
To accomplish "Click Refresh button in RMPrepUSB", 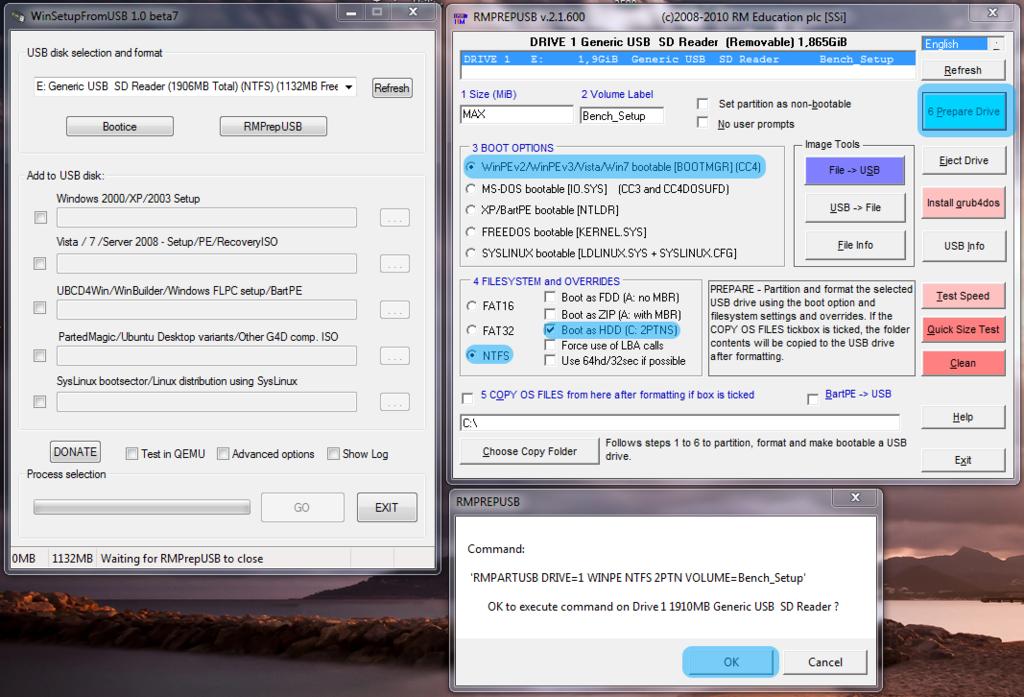I will pyautogui.click(x=963, y=70).
